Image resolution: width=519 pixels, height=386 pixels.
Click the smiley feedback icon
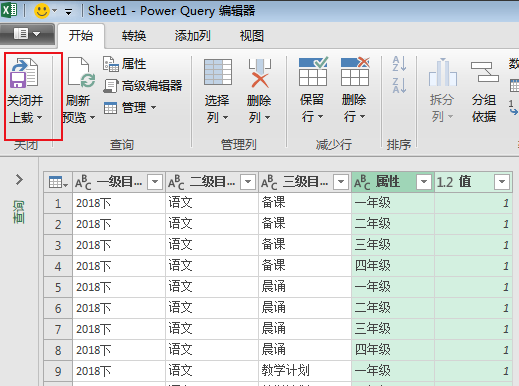click(x=42, y=11)
